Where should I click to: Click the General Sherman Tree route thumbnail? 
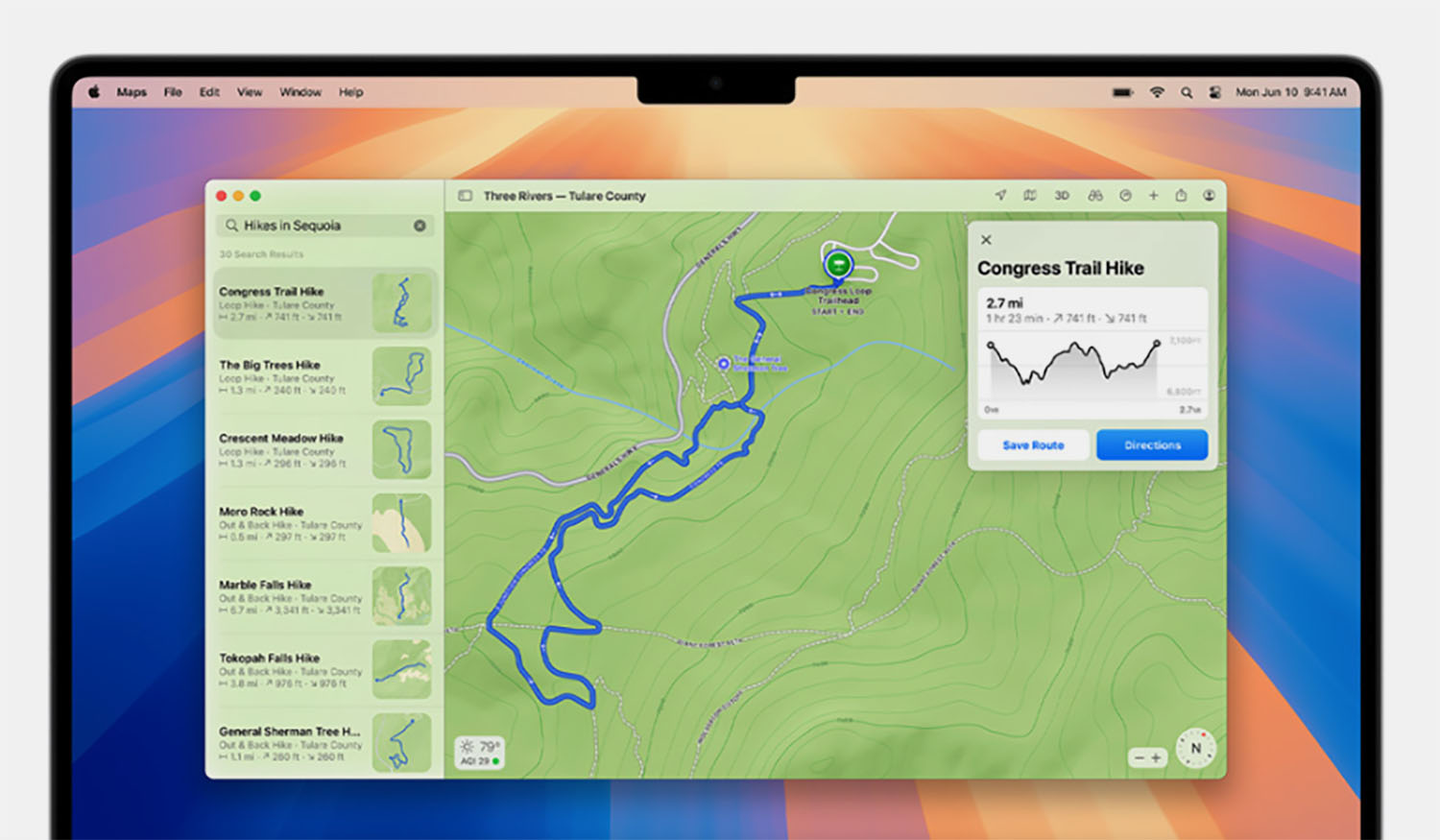(401, 742)
